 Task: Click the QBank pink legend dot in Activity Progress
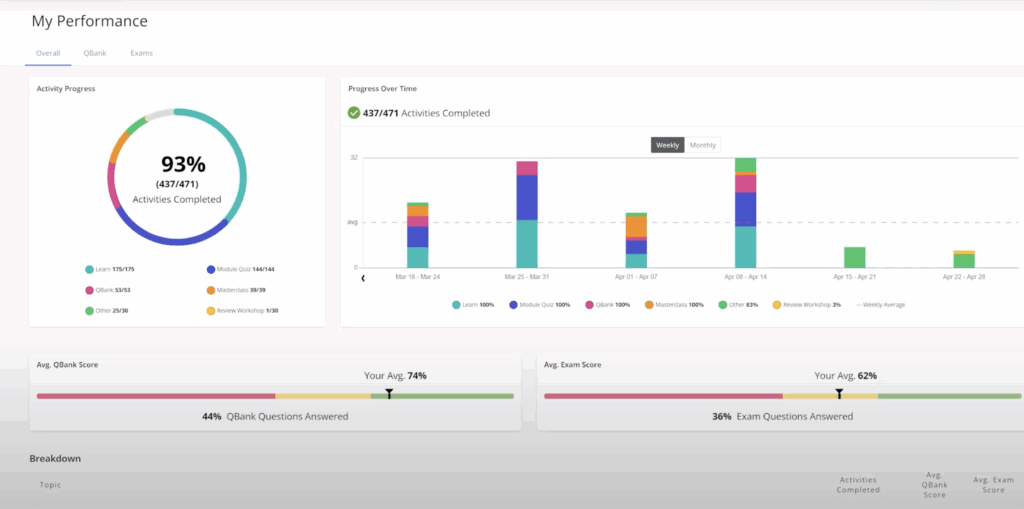click(90, 290)
